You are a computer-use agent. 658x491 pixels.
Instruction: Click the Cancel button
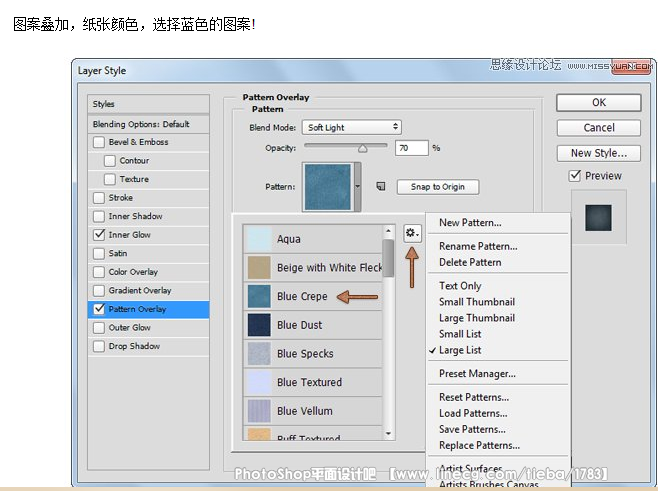pyautogui.click(x=599, y=128)
